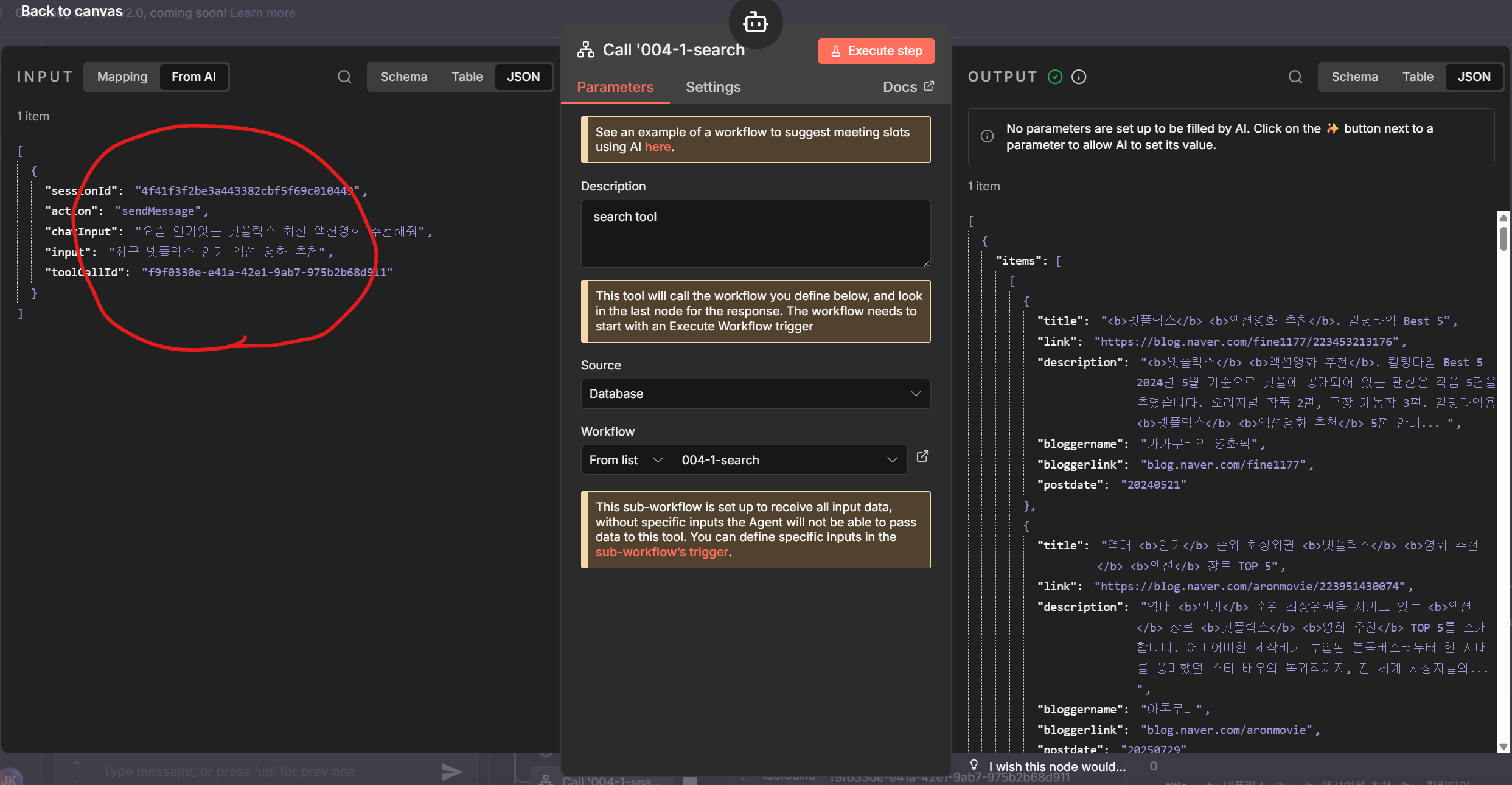Click the input panel search icon
The width and height of the screenshot is (1512, 785).
pos(344,77)
